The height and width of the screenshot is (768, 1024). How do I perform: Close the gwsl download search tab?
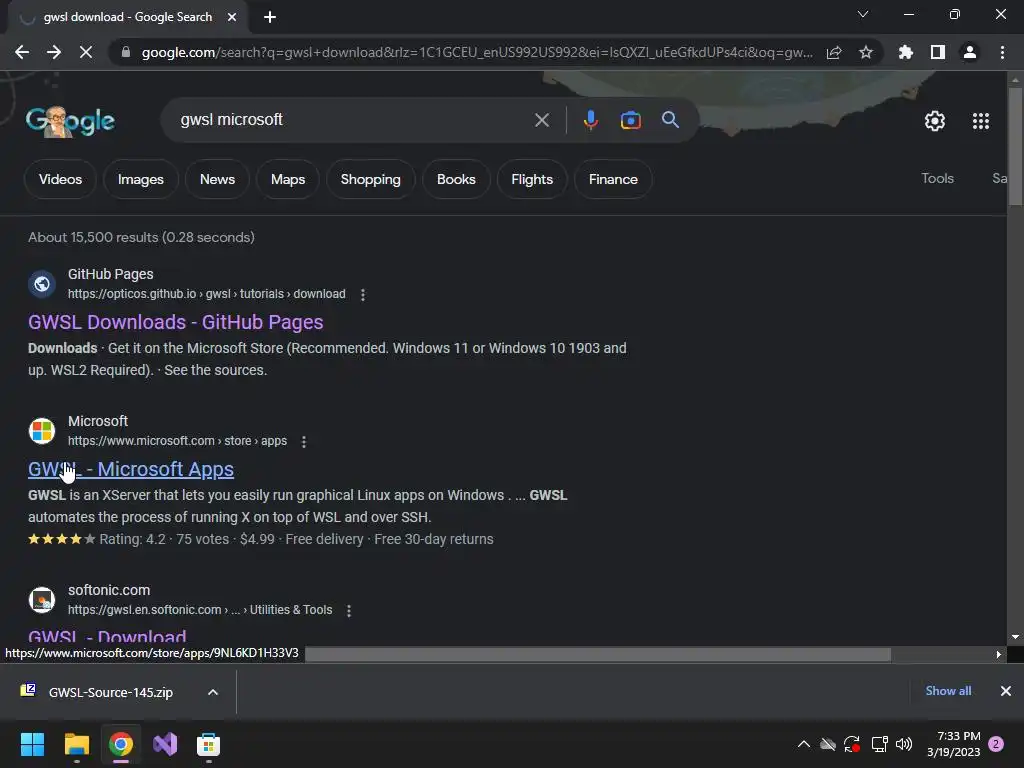click(x=232, y=17)
